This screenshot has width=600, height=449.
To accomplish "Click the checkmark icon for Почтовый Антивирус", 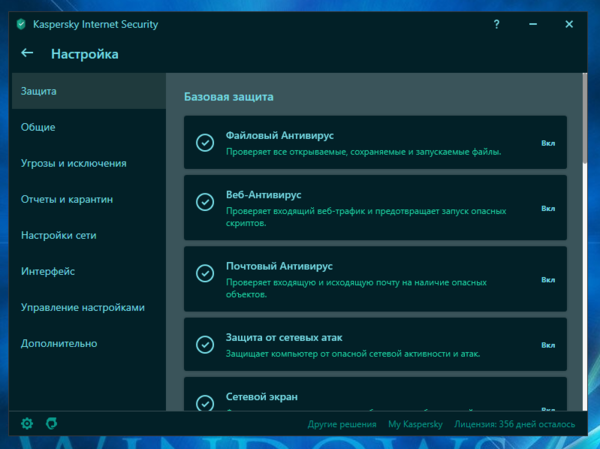I will tap(205, 273).
